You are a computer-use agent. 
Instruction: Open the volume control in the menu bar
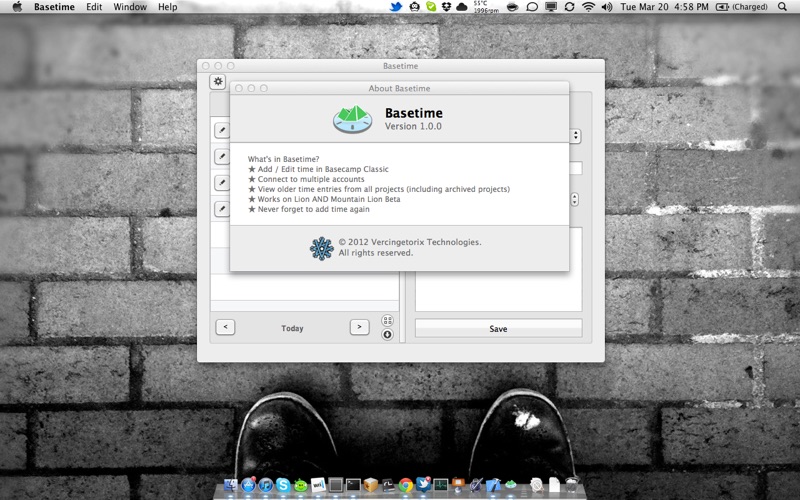pos(607,7)
